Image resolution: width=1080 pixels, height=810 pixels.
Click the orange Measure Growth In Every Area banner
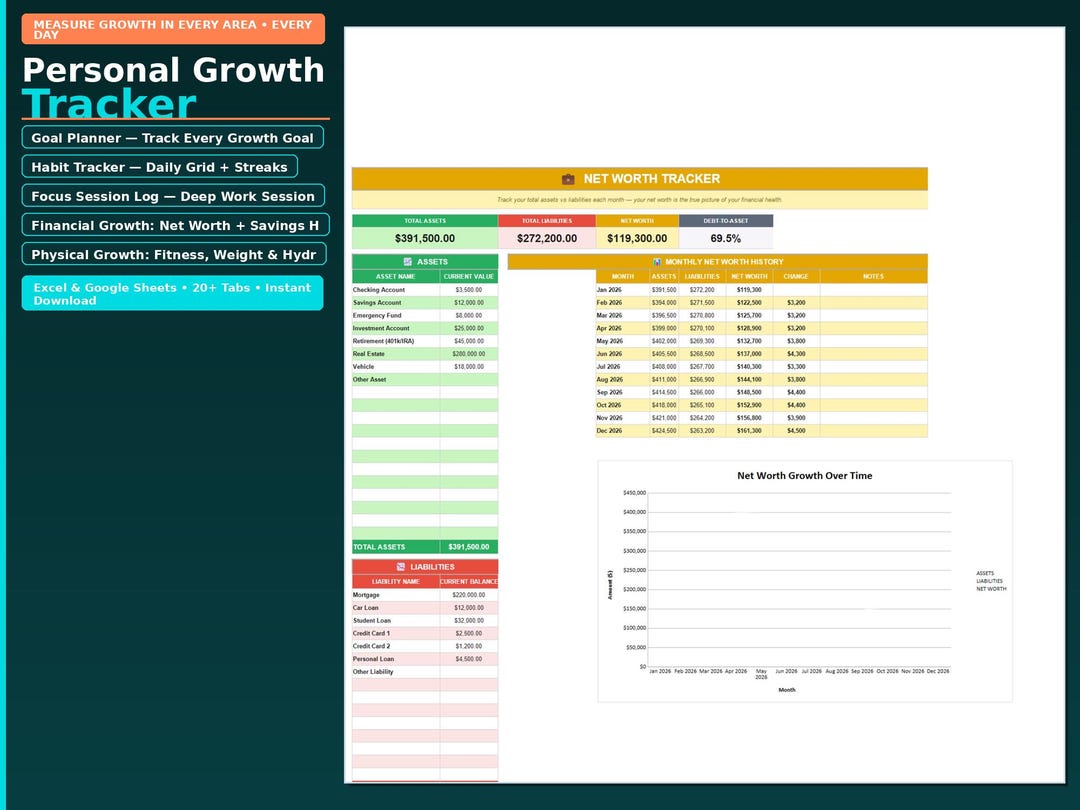point(173,29)
